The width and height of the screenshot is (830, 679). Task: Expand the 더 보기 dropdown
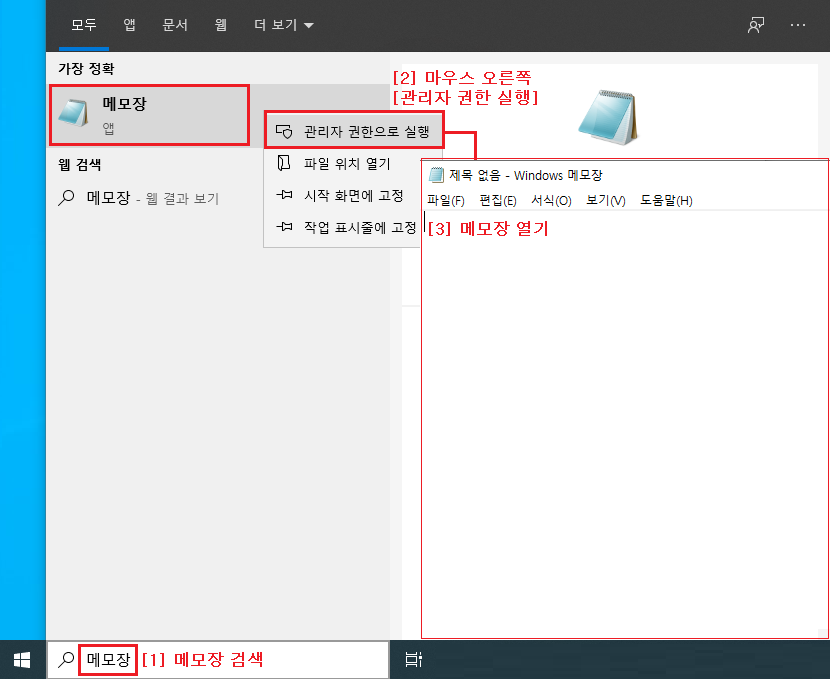tap(284, 25)
